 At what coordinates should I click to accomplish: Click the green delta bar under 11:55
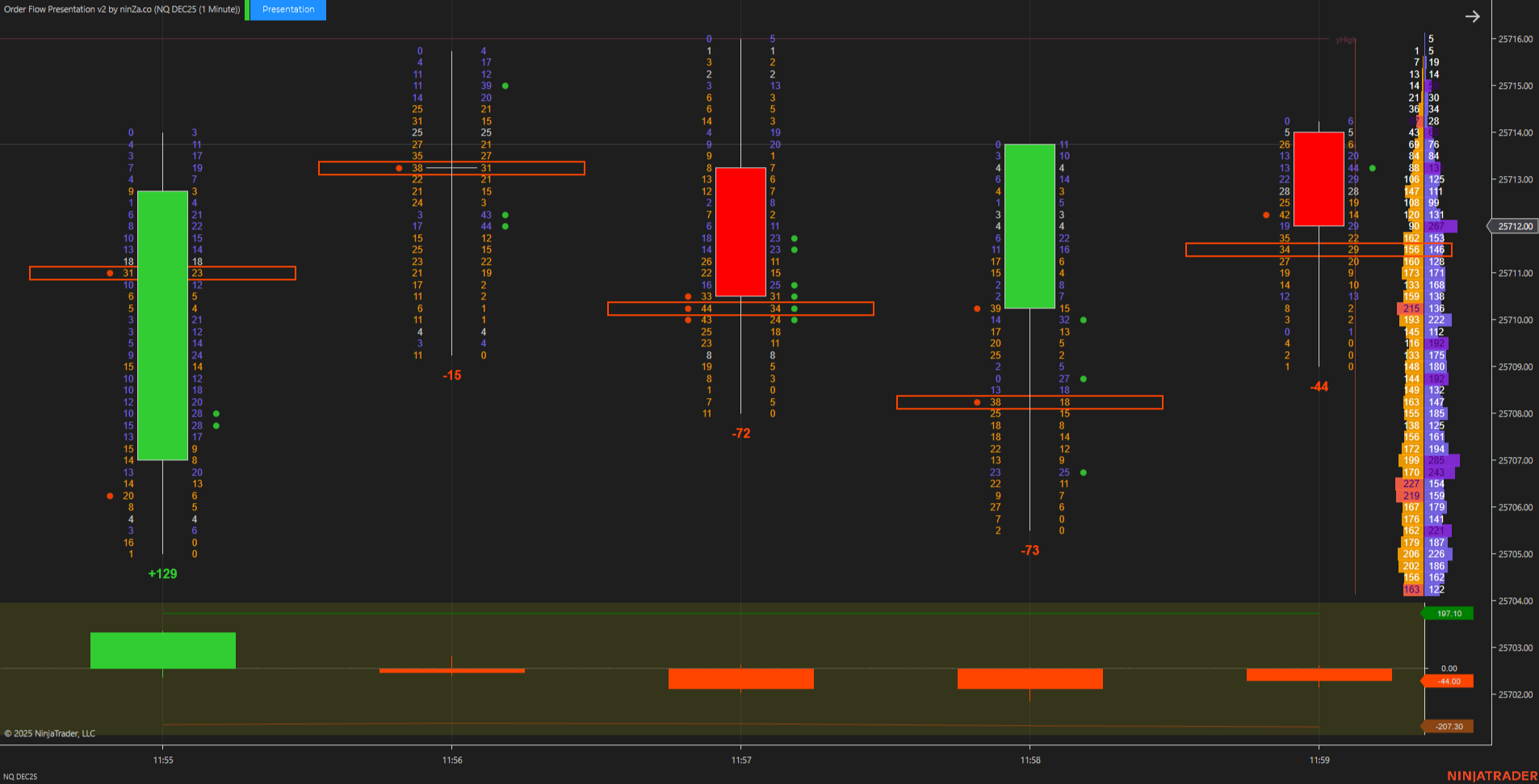[x=162, y=650]
